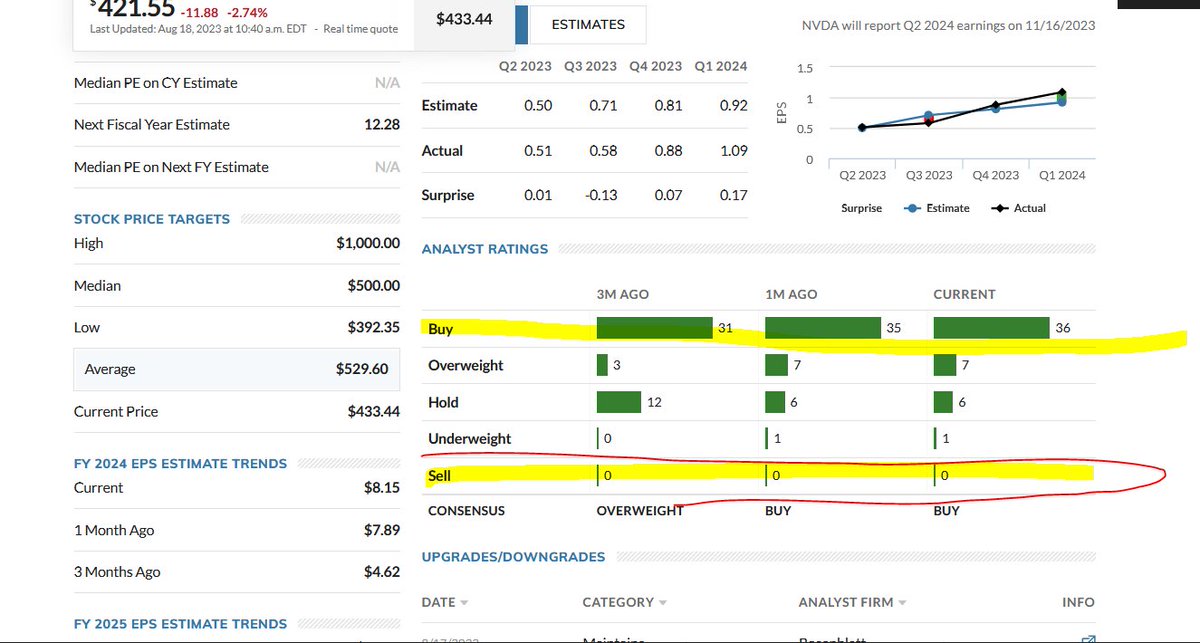This screenshot has width=1200, height=643.
Task: Select the Buy bar under CURRENT
Action: pos(991,328)
